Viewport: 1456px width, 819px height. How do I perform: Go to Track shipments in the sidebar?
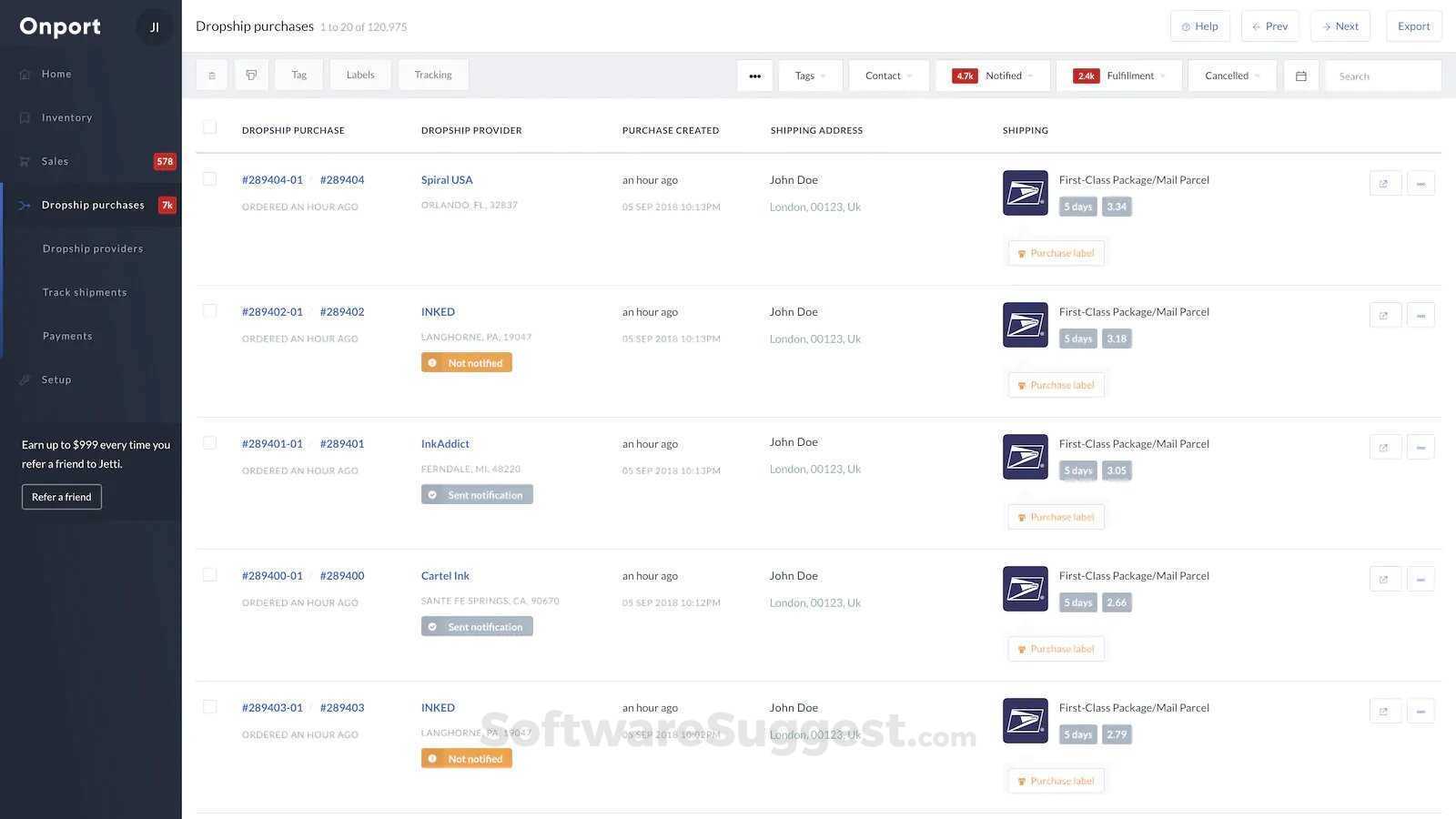point(84,291)
